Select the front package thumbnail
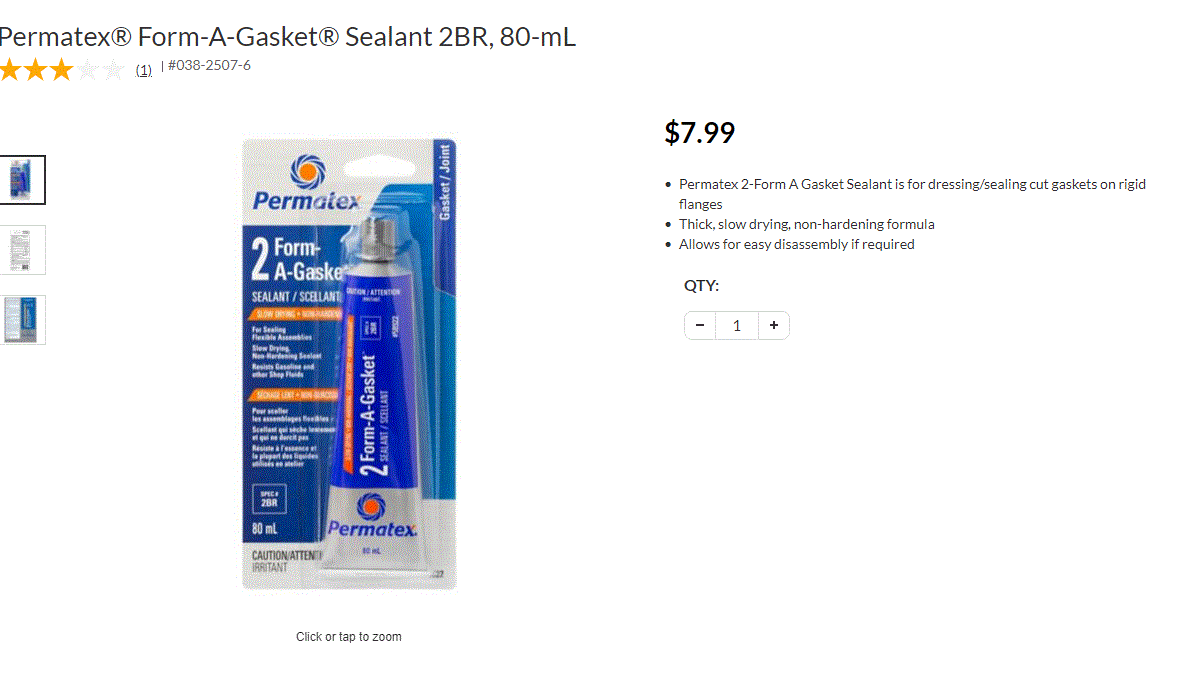Viewport: 1193px width, 681px height. tap(22, 180)
